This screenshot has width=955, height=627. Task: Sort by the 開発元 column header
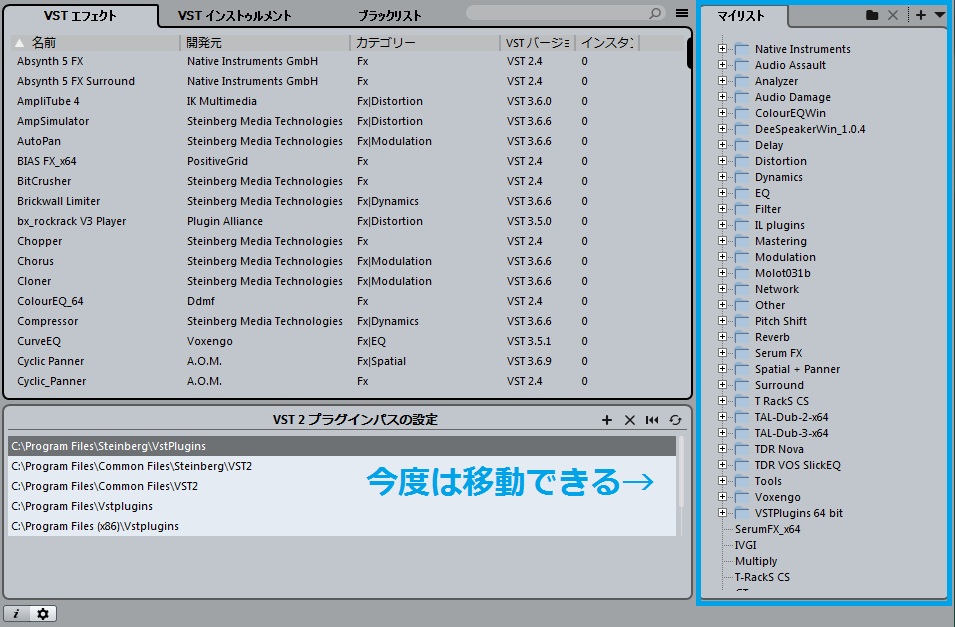coord(264,43)
